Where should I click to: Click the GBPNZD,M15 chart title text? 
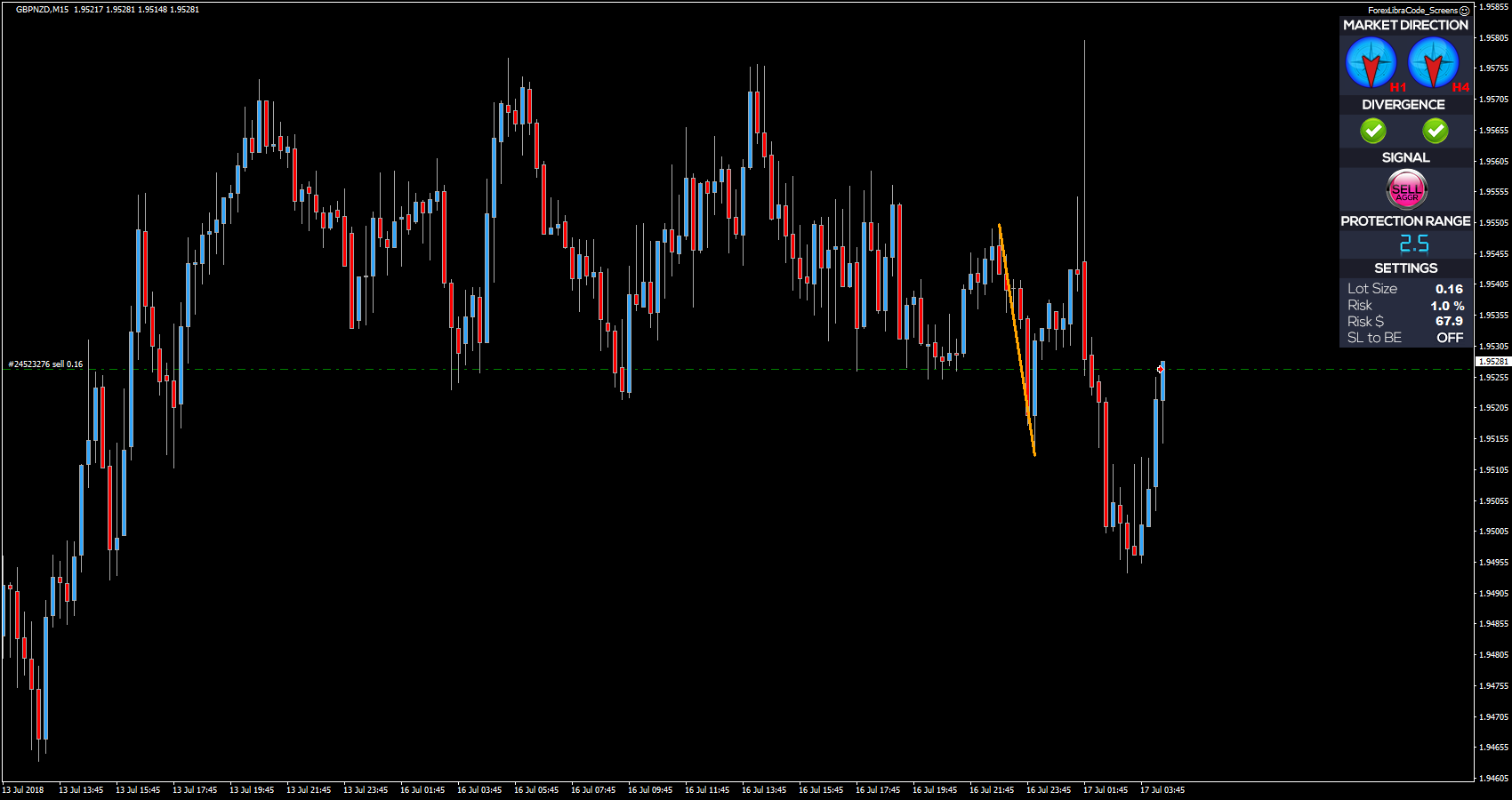pos(42,10)
